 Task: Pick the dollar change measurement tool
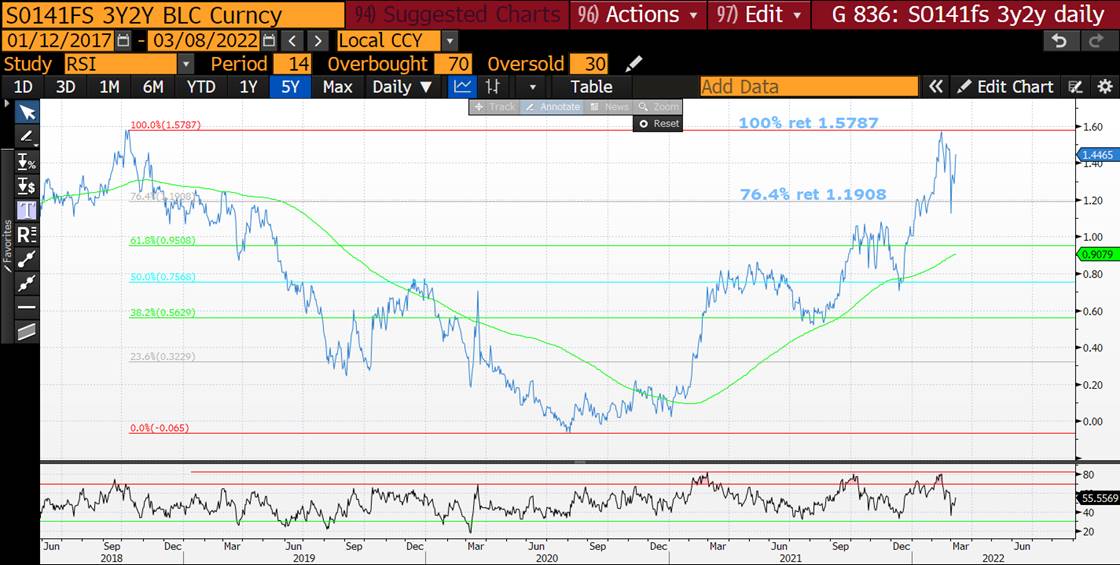(x=26, y=186)
